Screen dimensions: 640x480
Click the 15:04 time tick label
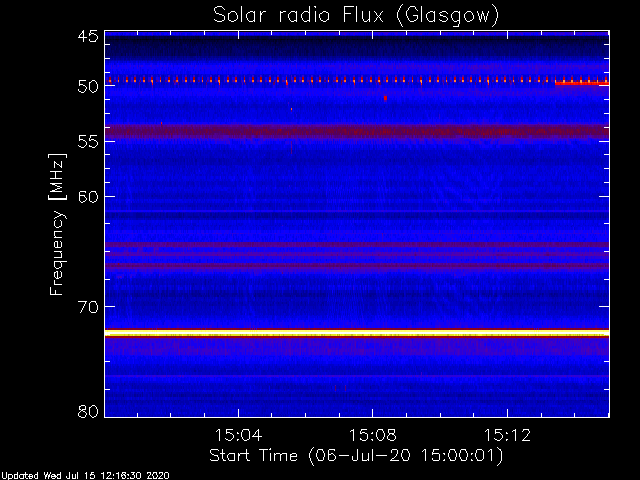point(238,435)
